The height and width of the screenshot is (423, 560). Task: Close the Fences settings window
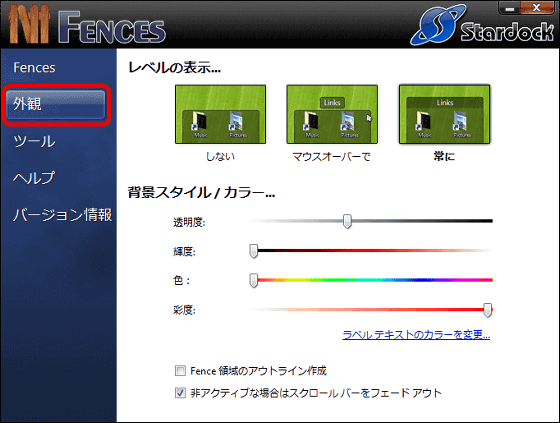(x=537, y=8)
